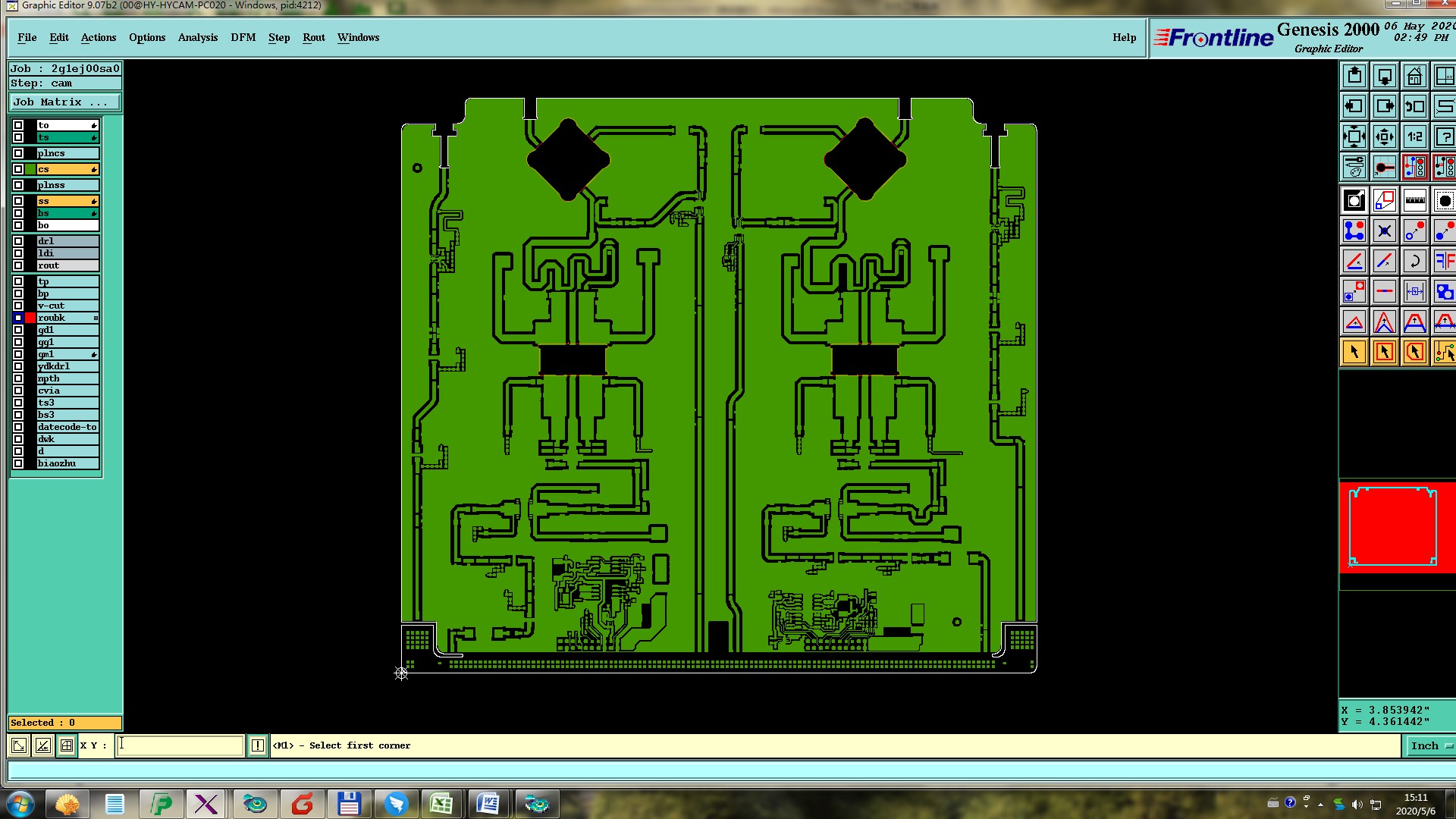Open the Inch units dropdown
The width and height of the screenshot is (1456, 819).
[1430, 745]
